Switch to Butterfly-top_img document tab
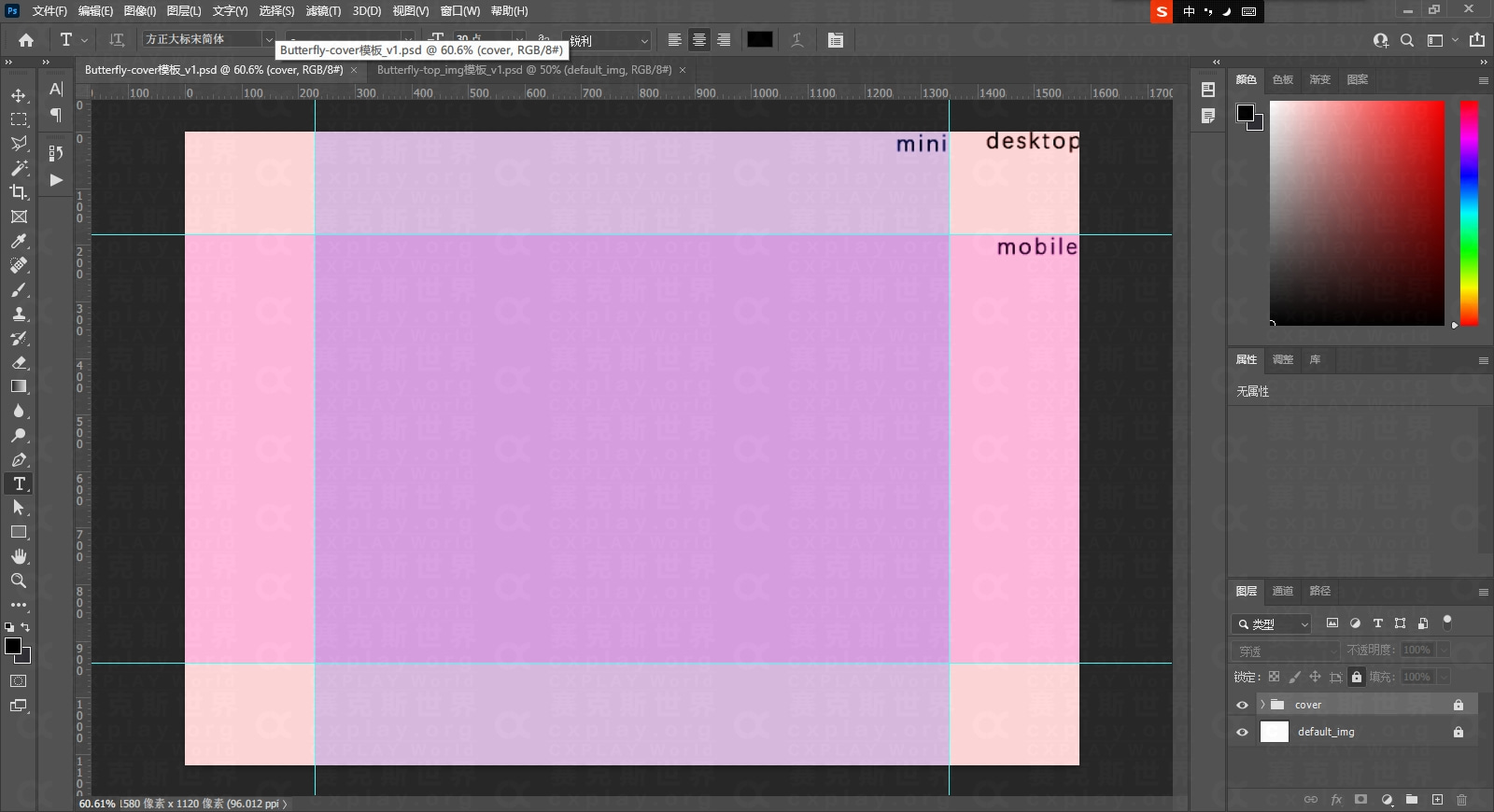The width and height of the screenshot is (1494, 812). pos(524,70)
